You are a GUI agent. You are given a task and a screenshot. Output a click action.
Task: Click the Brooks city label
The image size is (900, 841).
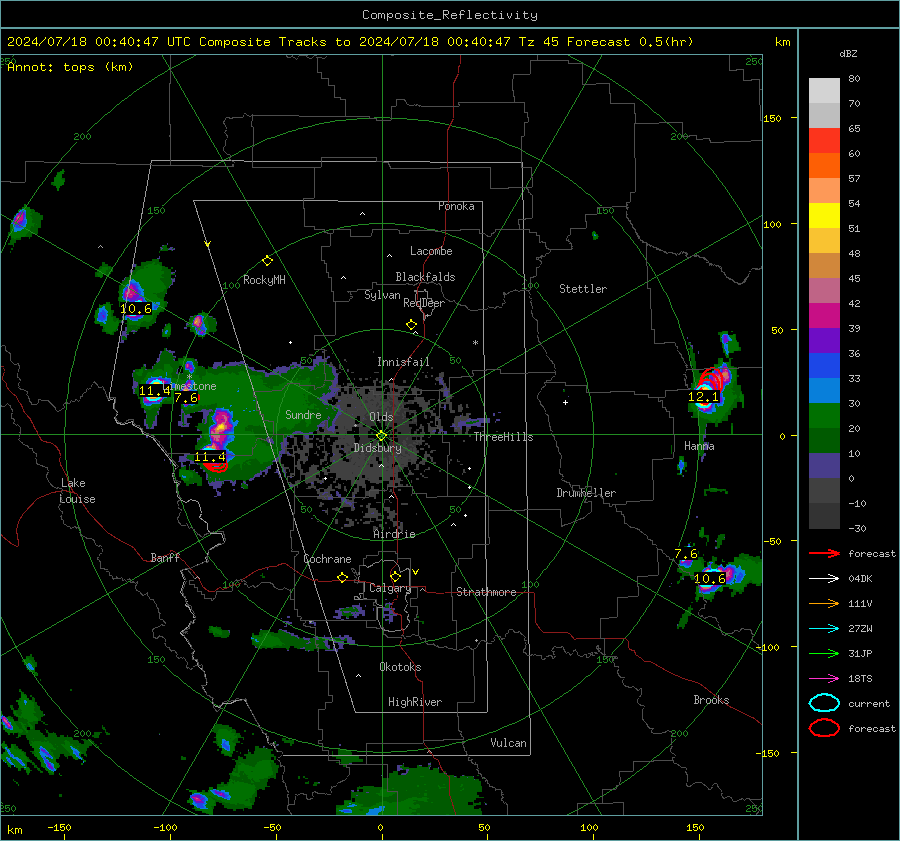(711, 700)
